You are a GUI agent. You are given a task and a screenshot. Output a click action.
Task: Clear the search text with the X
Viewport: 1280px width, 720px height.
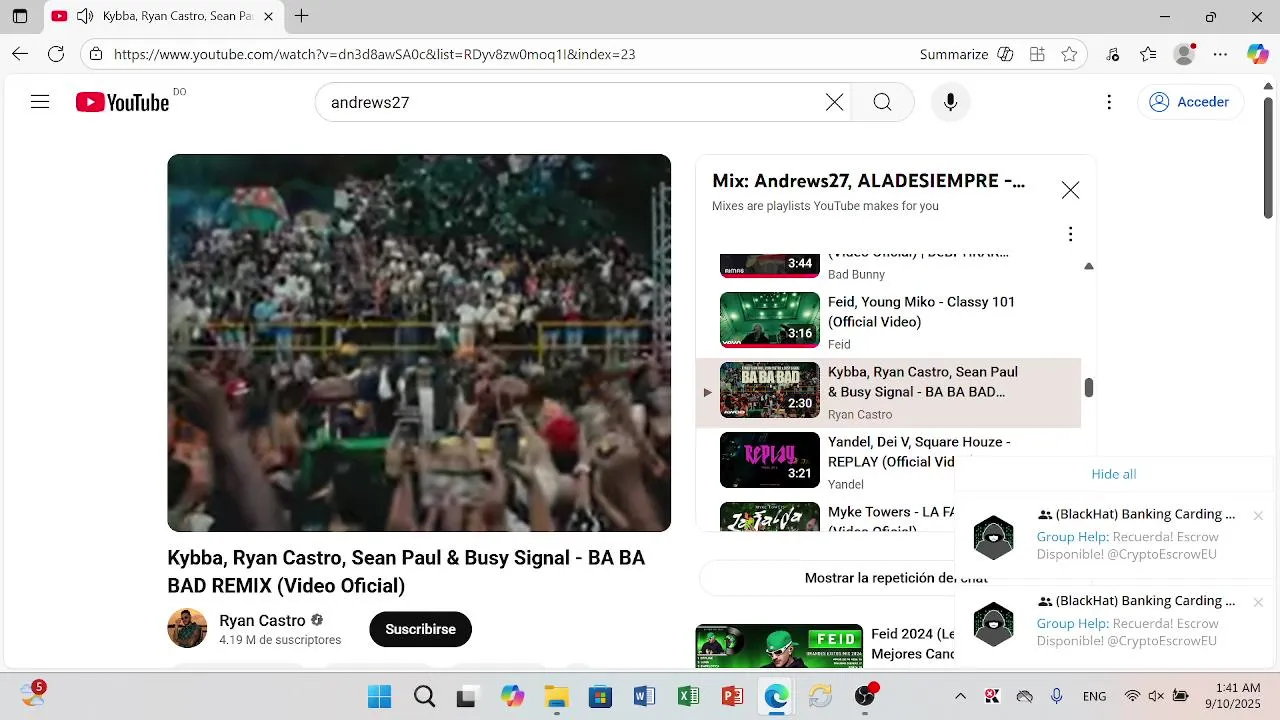(x=834, y=102)
